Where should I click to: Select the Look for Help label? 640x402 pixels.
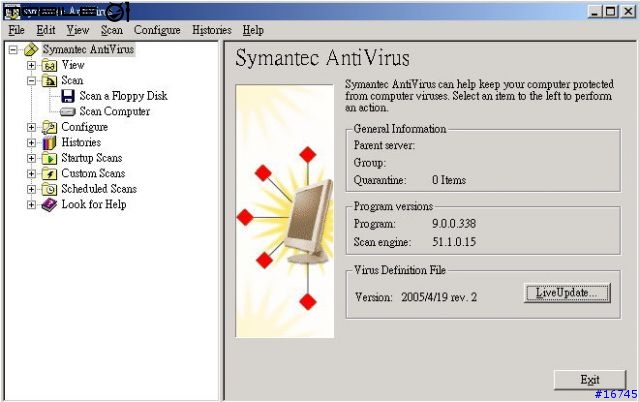[94, 205]
